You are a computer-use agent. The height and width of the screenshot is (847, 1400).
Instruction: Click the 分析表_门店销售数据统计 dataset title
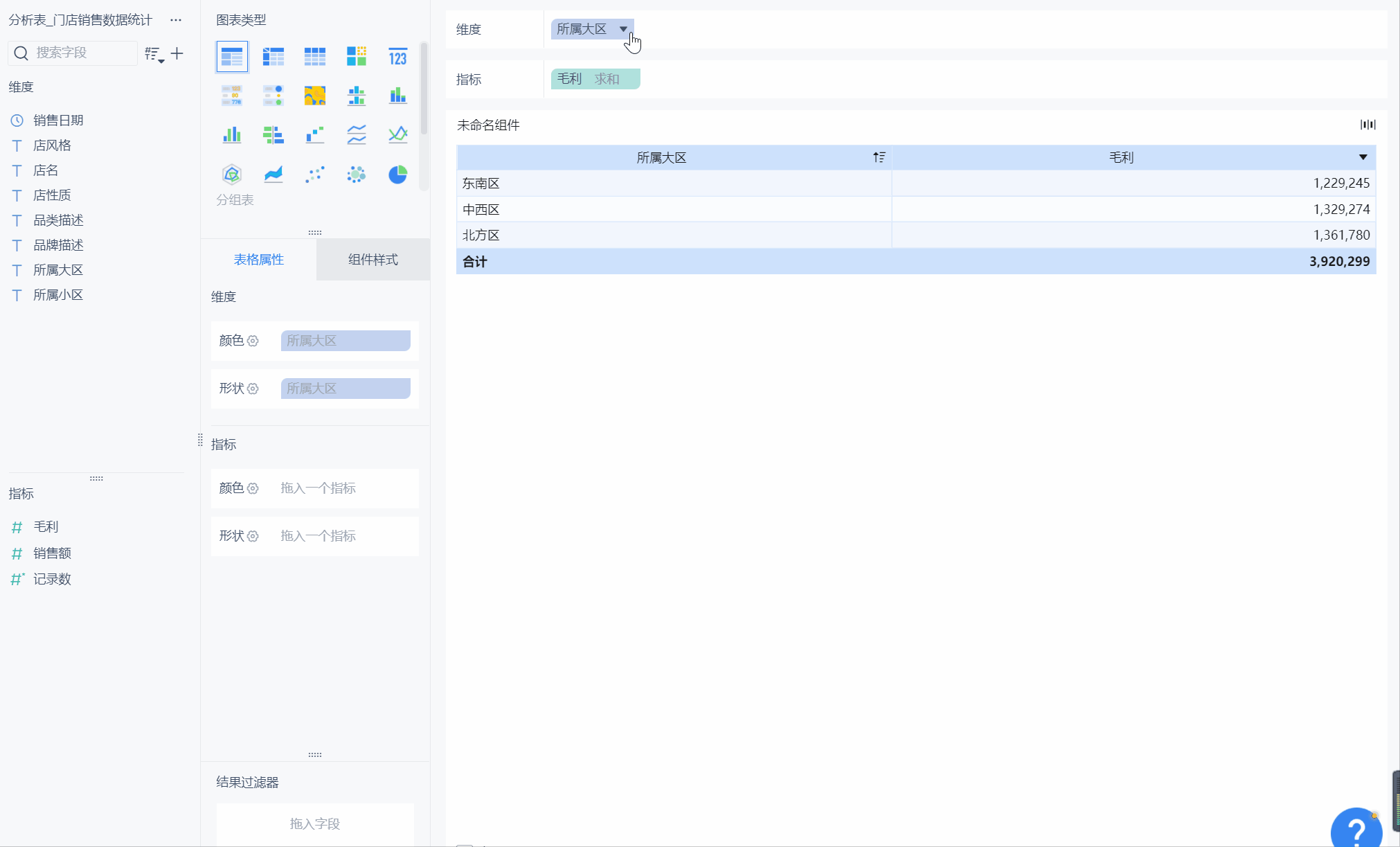[x=80, y=20]
